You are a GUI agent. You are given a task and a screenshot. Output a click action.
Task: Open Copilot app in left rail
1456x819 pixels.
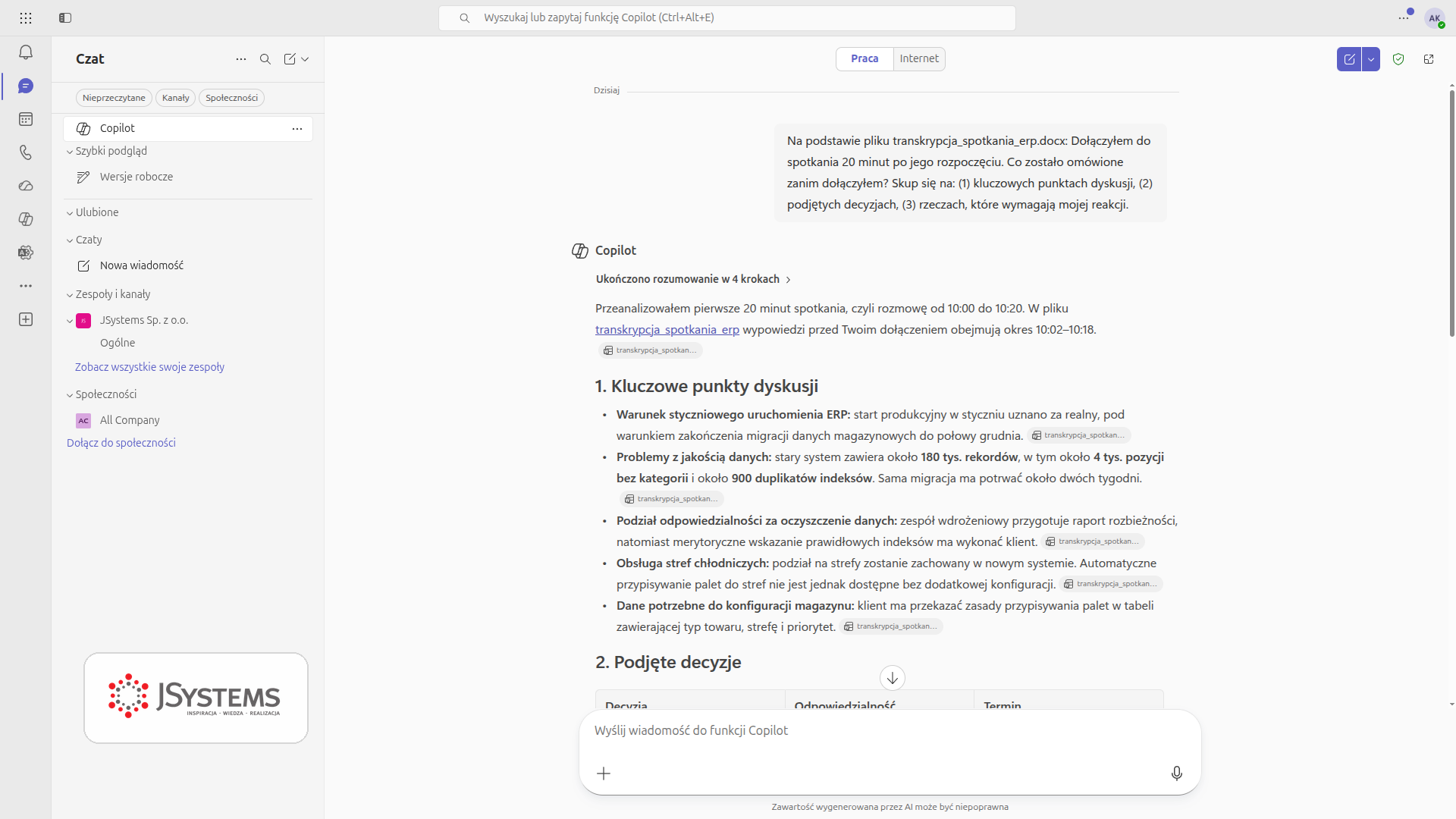click(26, 219)
